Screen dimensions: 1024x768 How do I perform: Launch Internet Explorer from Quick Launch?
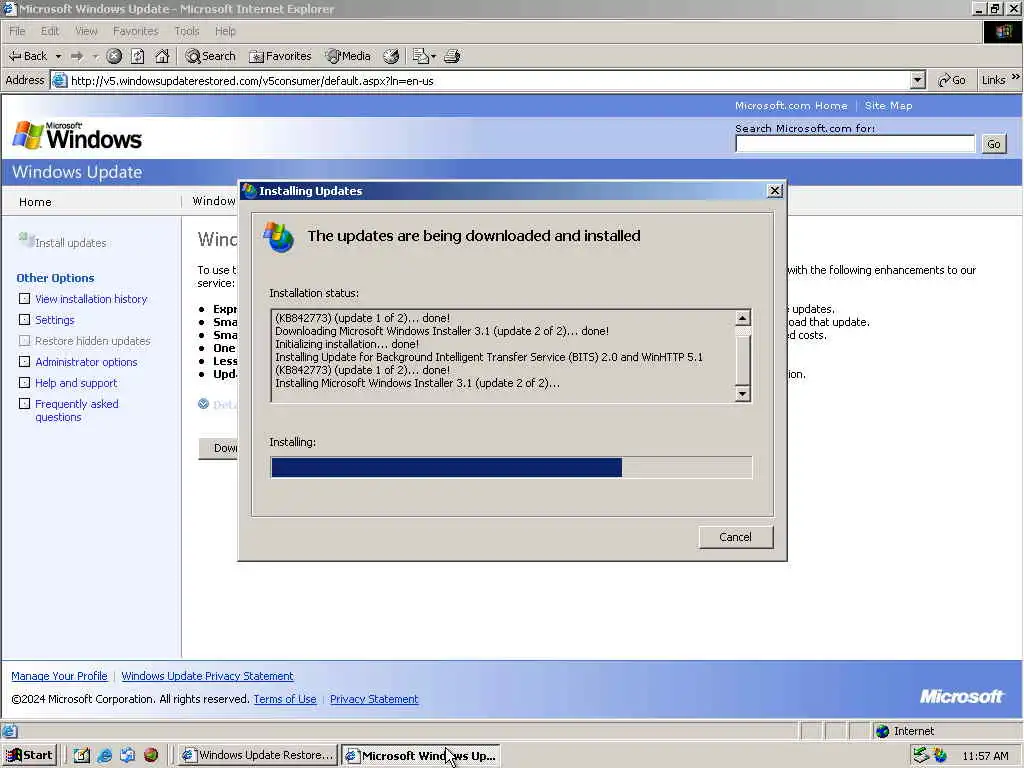click(104, 755)
